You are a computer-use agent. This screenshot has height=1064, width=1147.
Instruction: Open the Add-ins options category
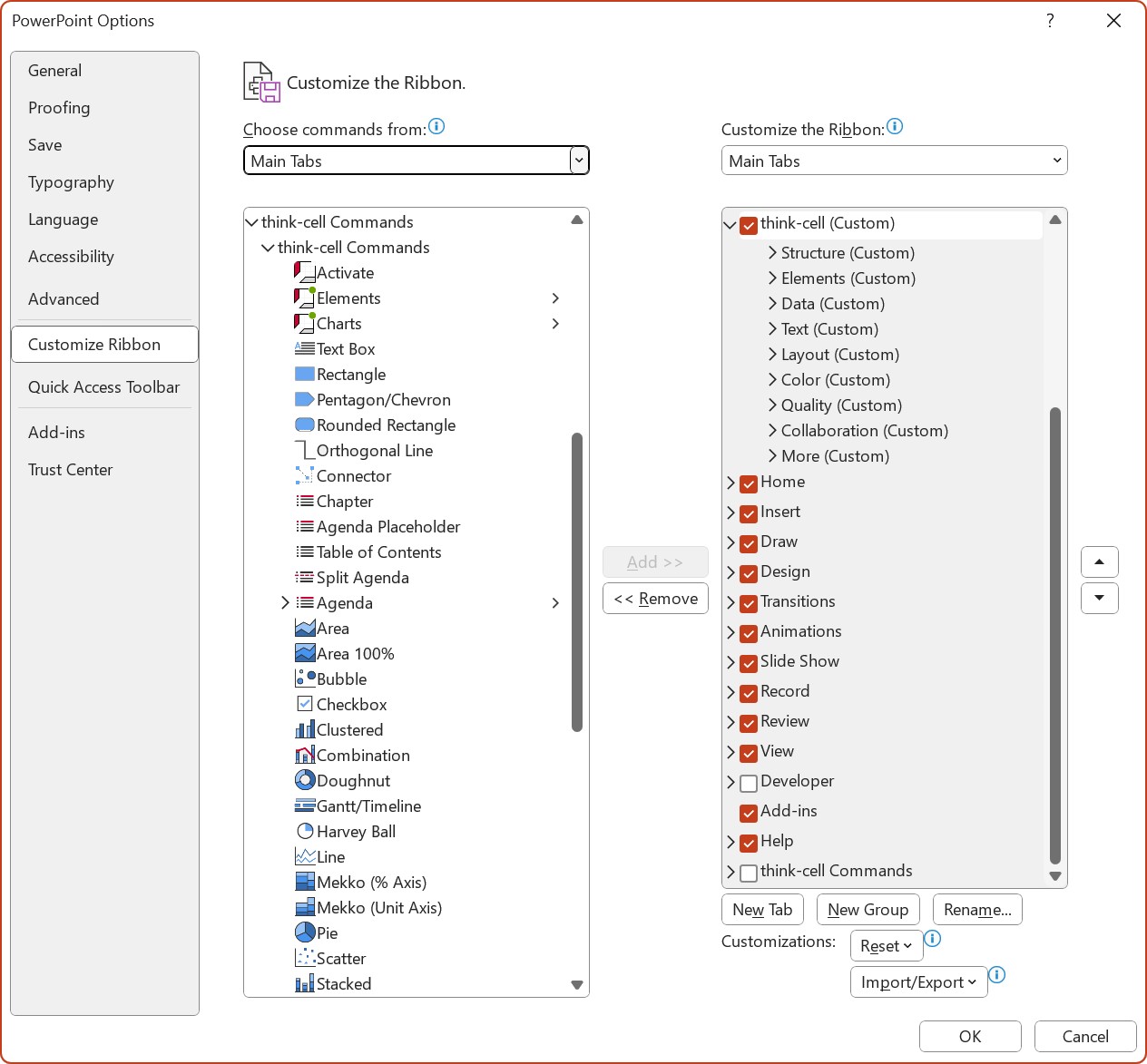[x=104, y=432]
